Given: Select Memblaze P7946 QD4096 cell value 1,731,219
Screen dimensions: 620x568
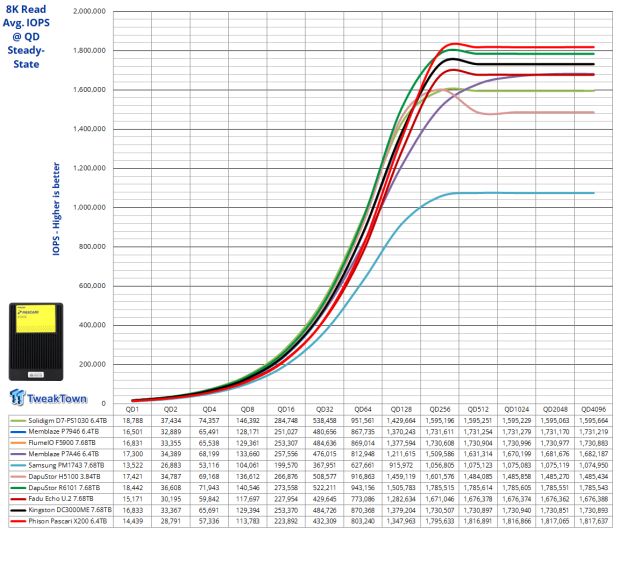Looking at the screenshot, I should click(x=594, y=432).
